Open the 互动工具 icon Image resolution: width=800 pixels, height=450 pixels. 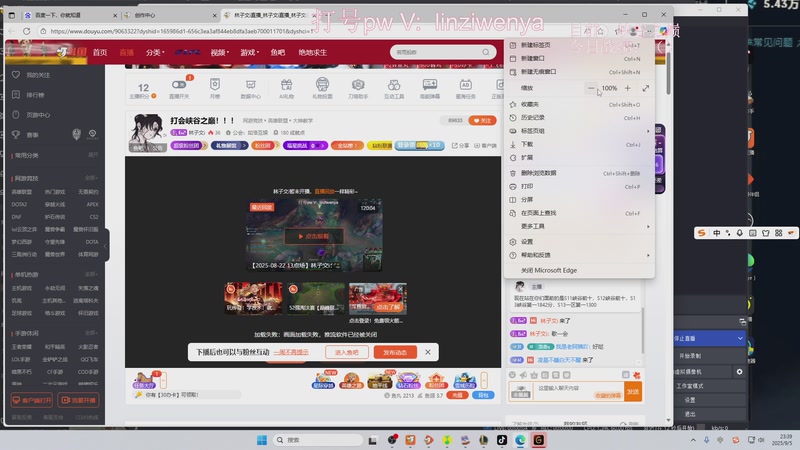point(394,85)
